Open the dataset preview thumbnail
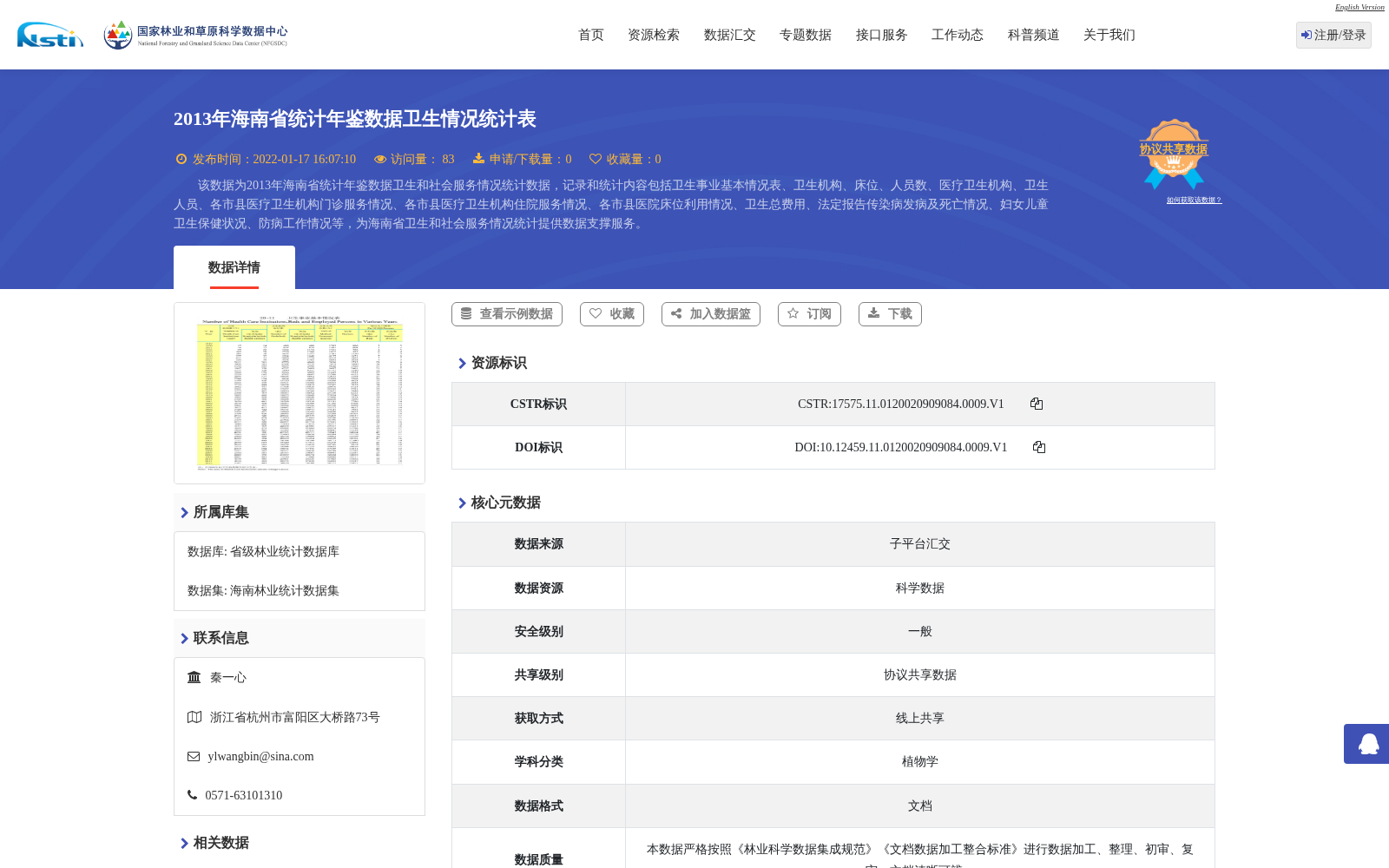The width and height of the screenshot is (1389, 868). (x=300, y=393)
